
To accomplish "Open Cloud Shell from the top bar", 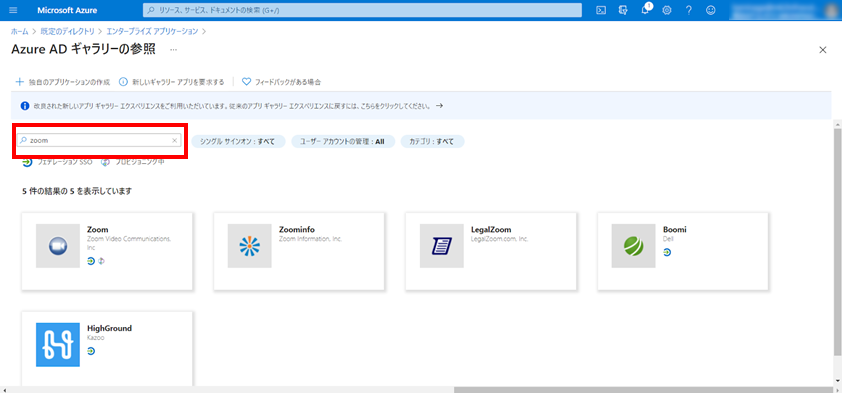I will click(x=602, y=10).
